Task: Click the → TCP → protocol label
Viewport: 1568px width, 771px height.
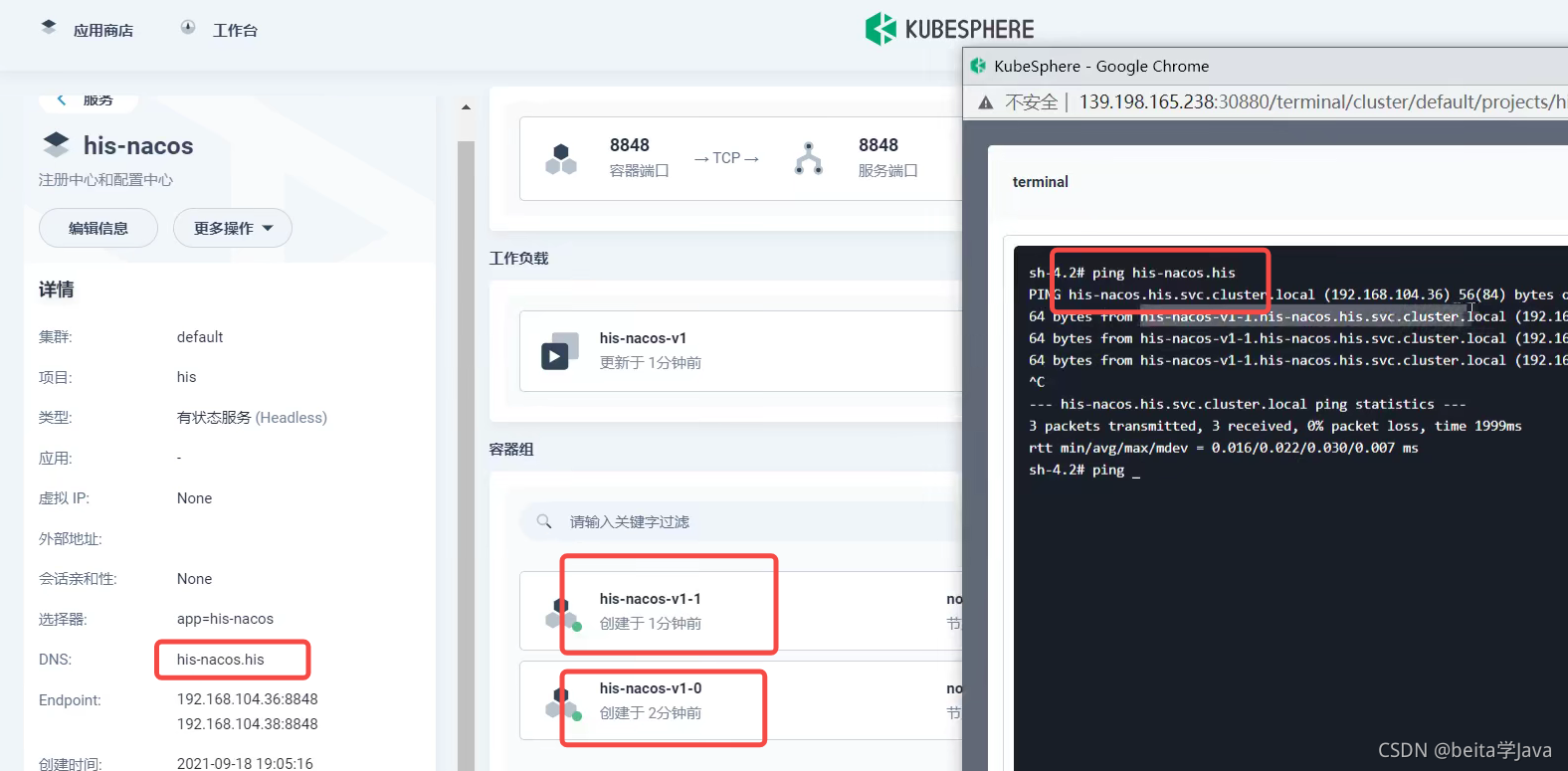Action: point(726,158)
